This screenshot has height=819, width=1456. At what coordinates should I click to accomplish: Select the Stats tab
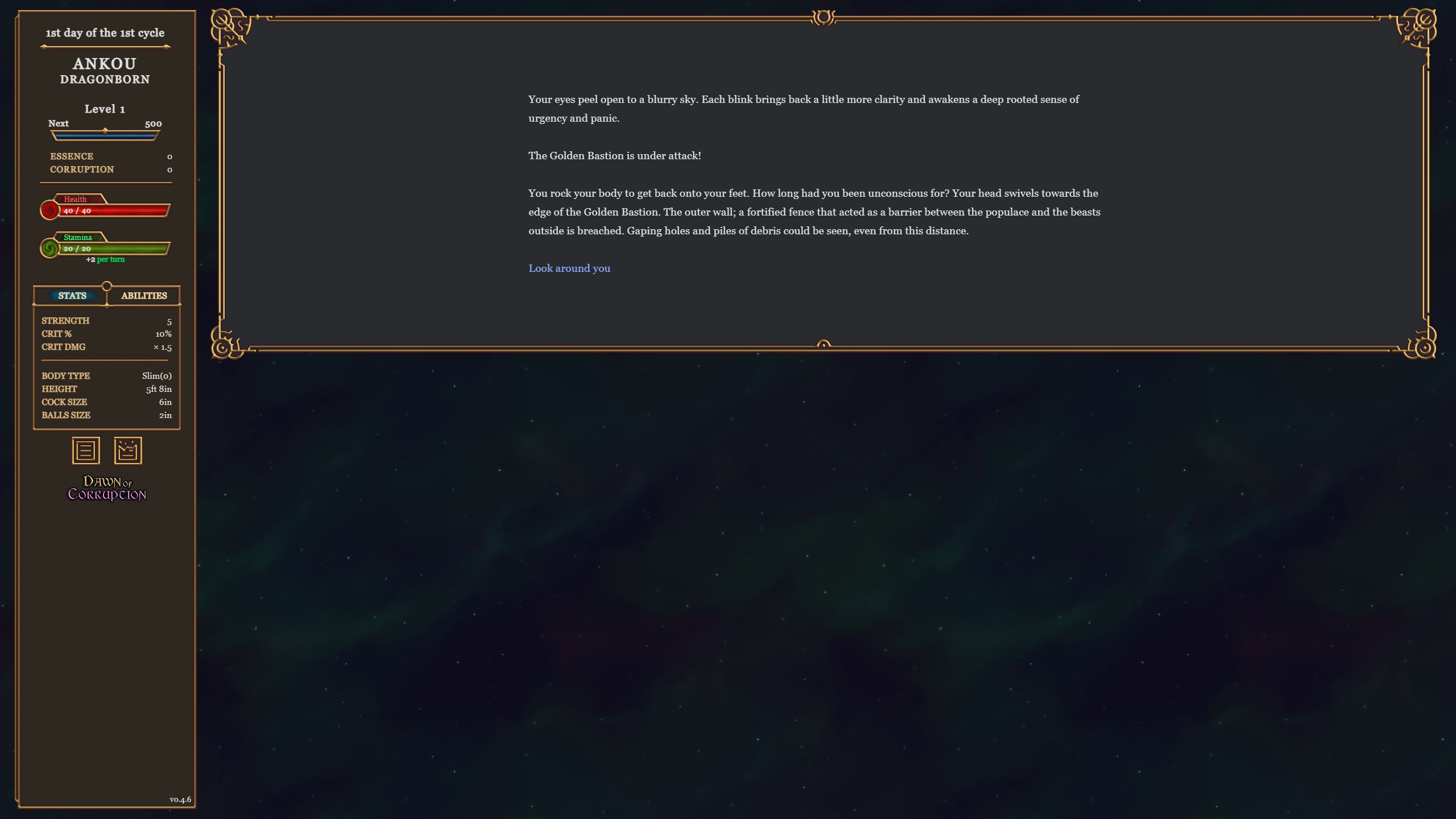tap(72, 296)
